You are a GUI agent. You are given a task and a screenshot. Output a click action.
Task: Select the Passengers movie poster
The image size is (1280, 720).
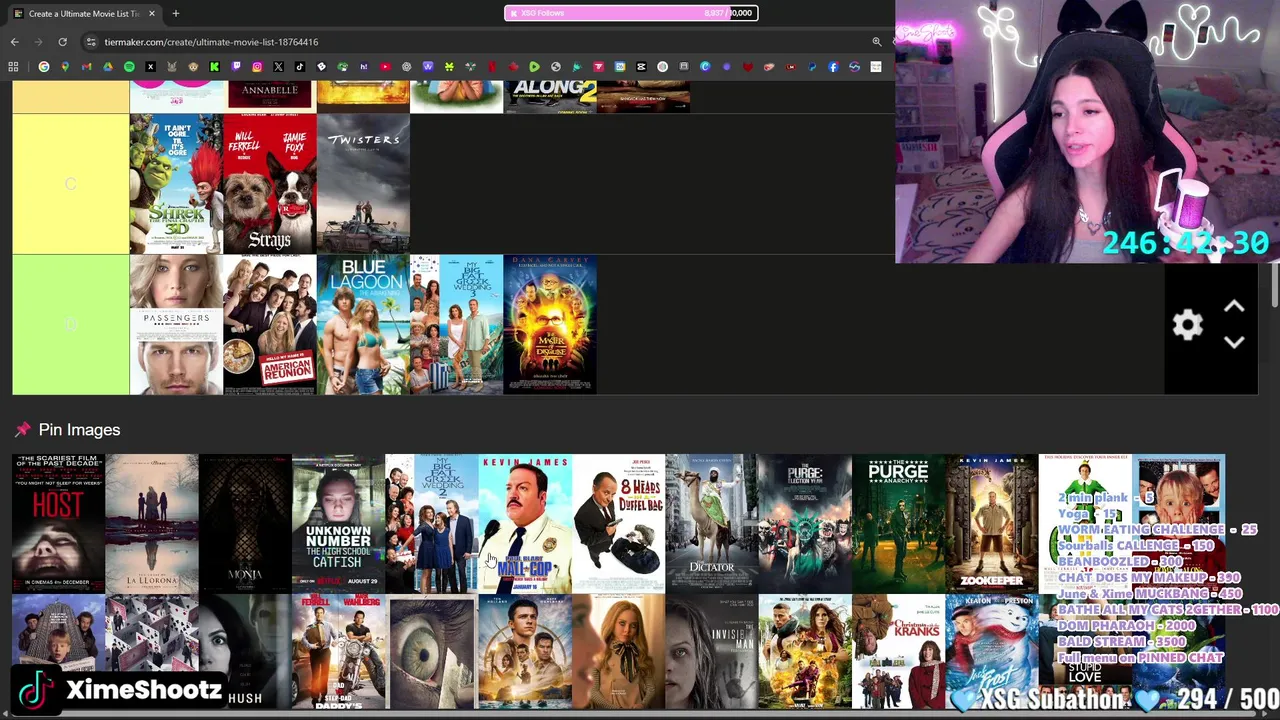tap(176, 325)
